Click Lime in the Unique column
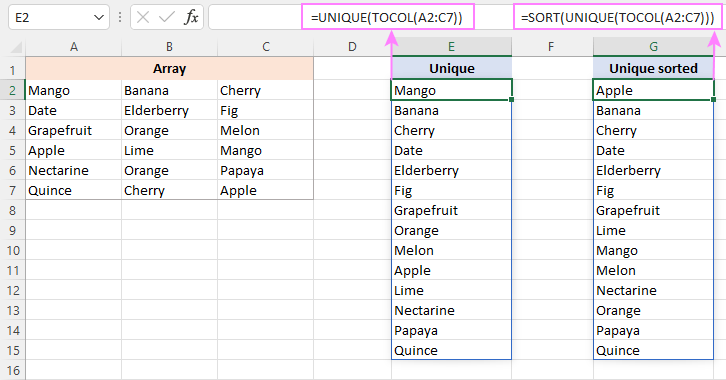 451,291
